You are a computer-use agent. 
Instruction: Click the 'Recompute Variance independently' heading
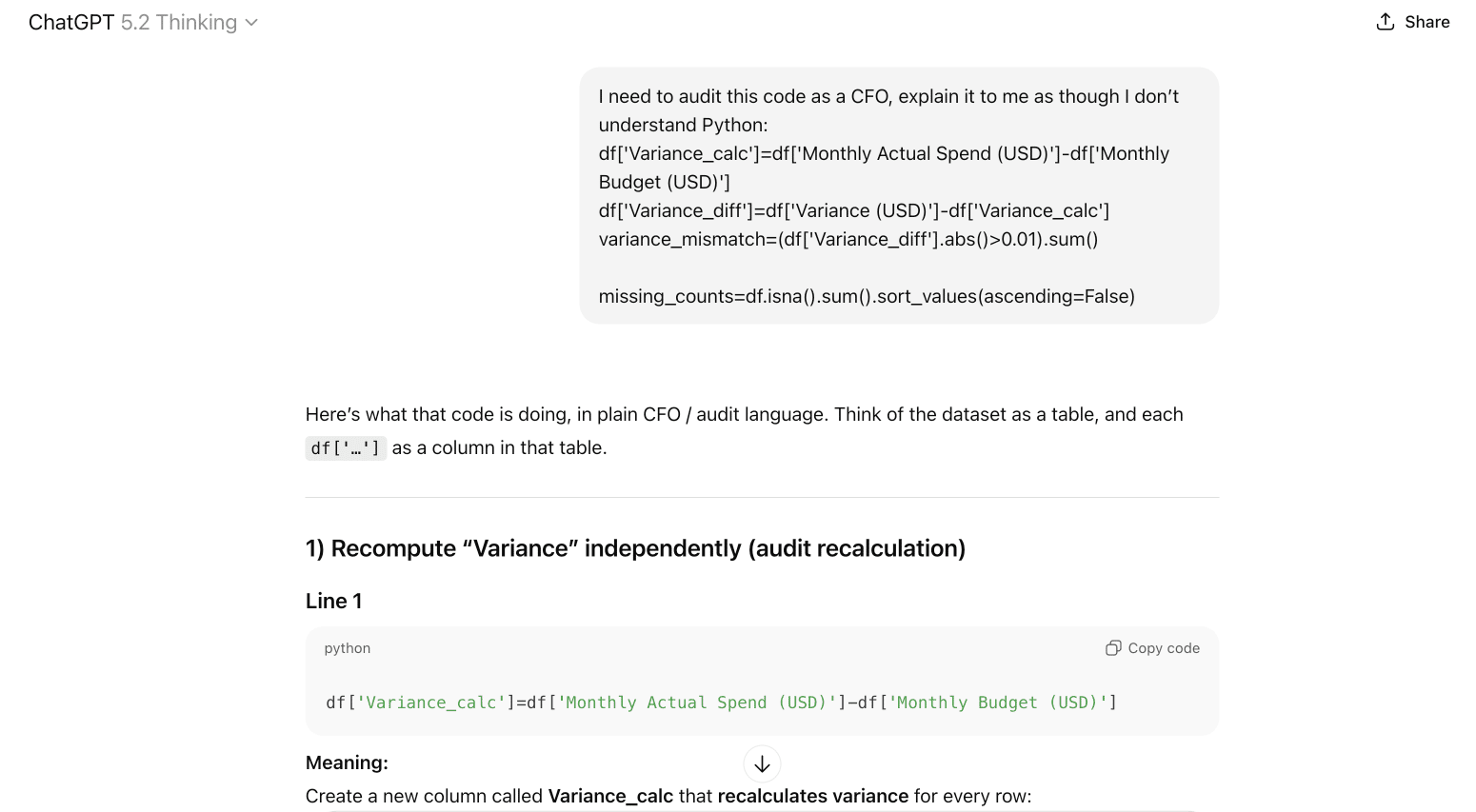click(x=635, y=548)
